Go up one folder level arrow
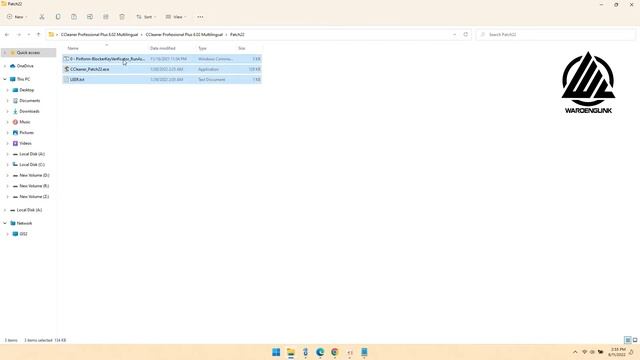Screen dimensions: 640x360 pos(38,35)
